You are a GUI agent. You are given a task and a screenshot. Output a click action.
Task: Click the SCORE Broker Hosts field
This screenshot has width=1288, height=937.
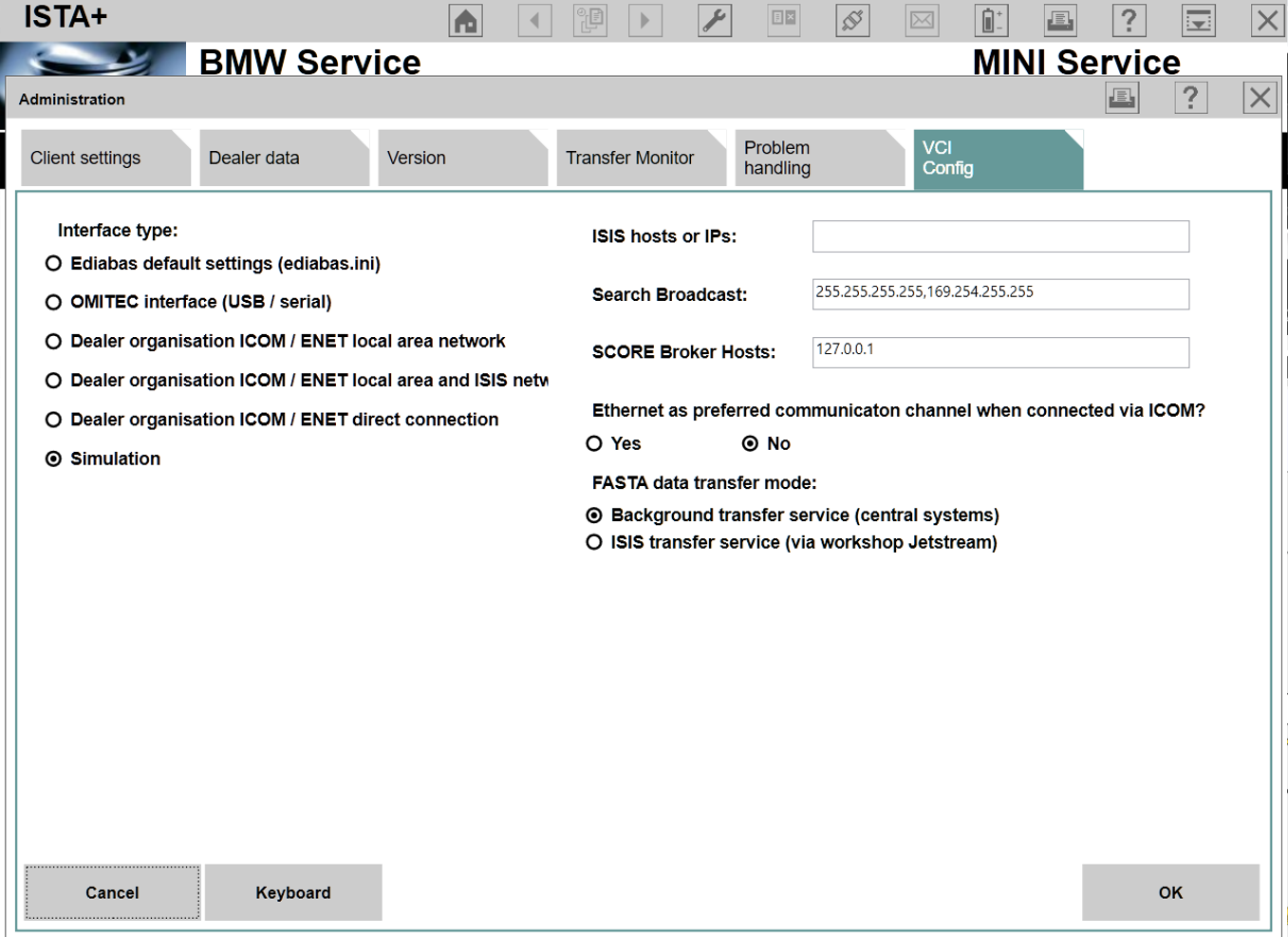1000,352
